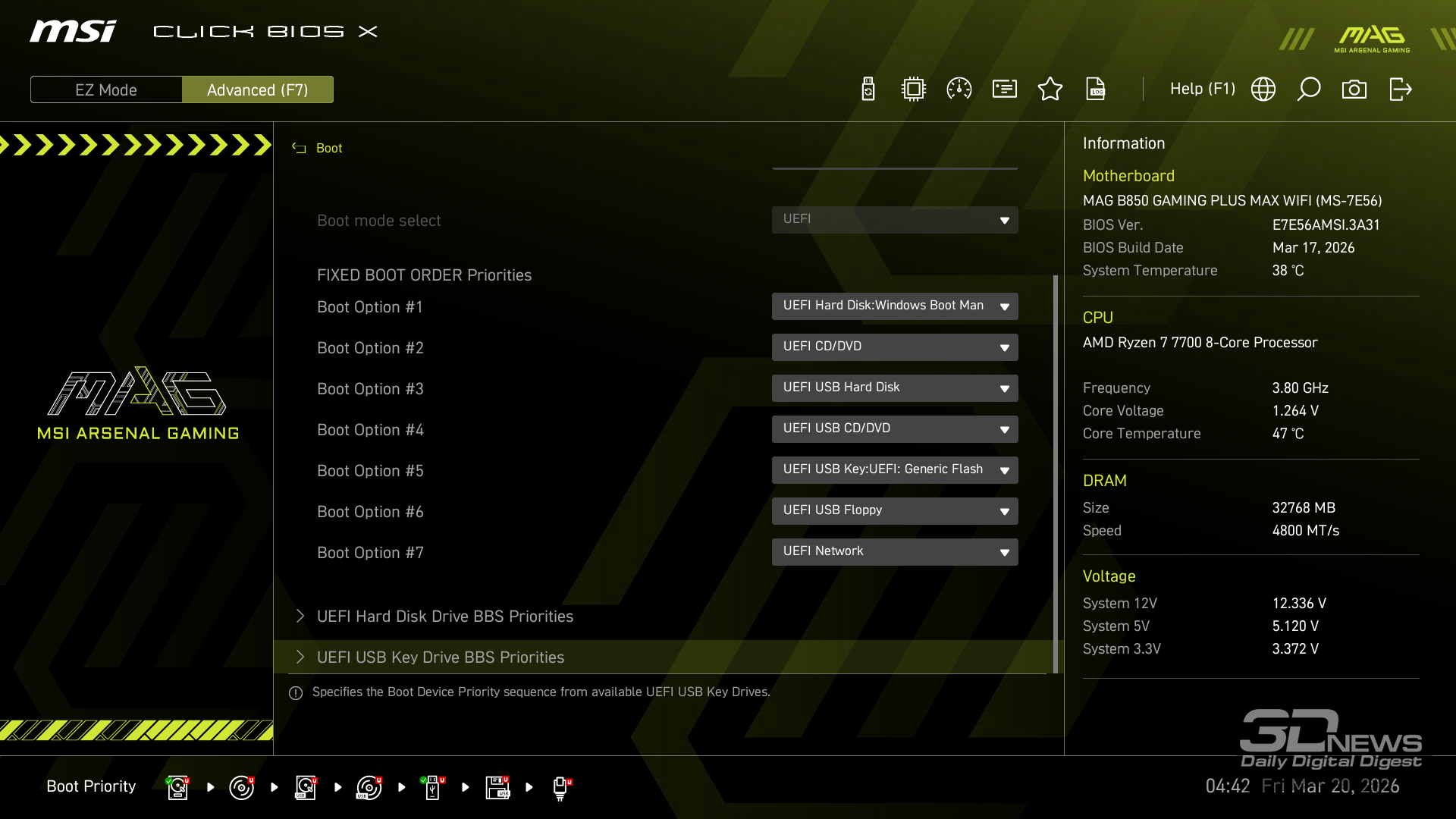This screenshot has height=819, width=1456.
Task: Open Boot Option #1 dropdown
Action: click(895, 306)
